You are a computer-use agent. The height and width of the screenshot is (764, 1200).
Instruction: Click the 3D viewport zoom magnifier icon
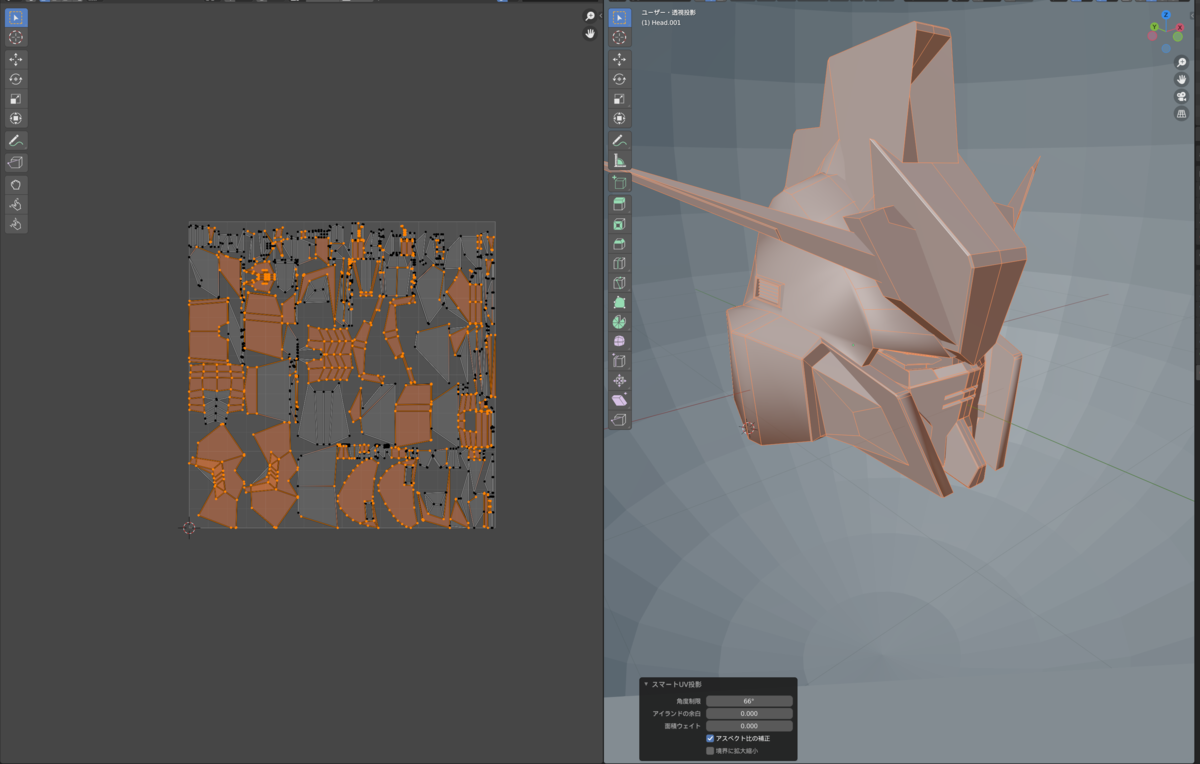click(x=1181, y=62)
